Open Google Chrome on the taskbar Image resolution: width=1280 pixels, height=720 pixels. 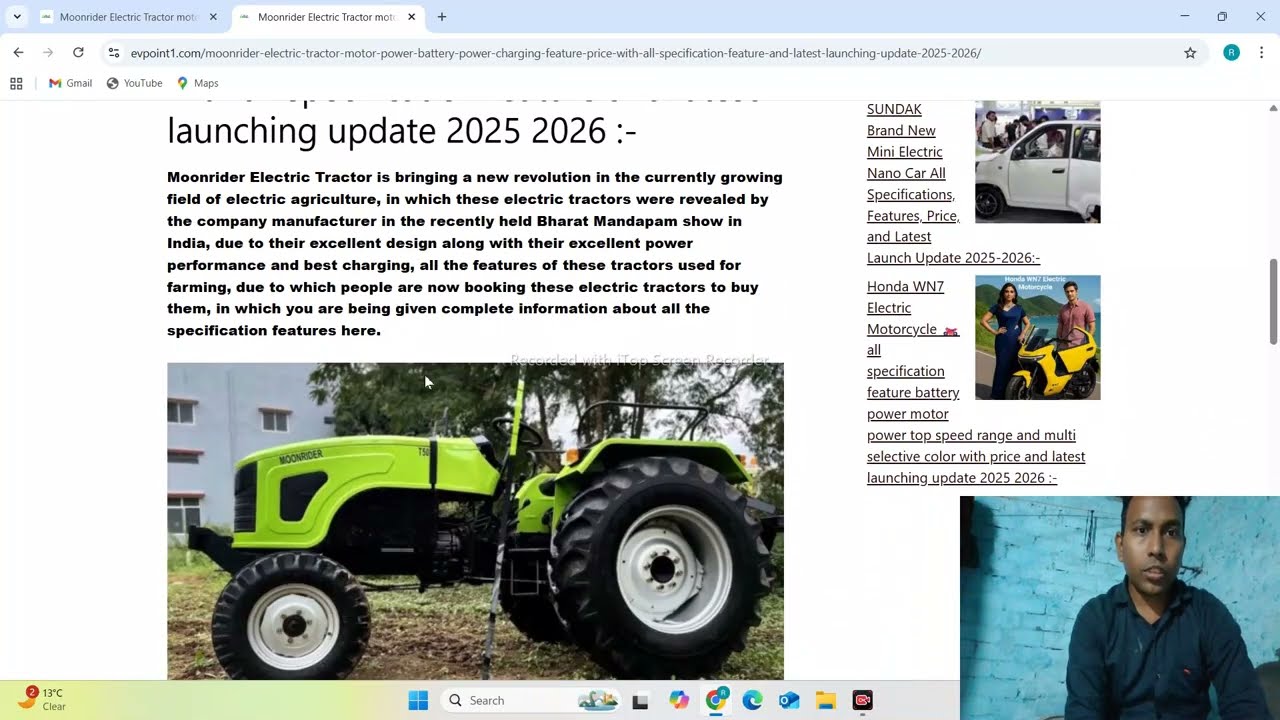point(716,700)
